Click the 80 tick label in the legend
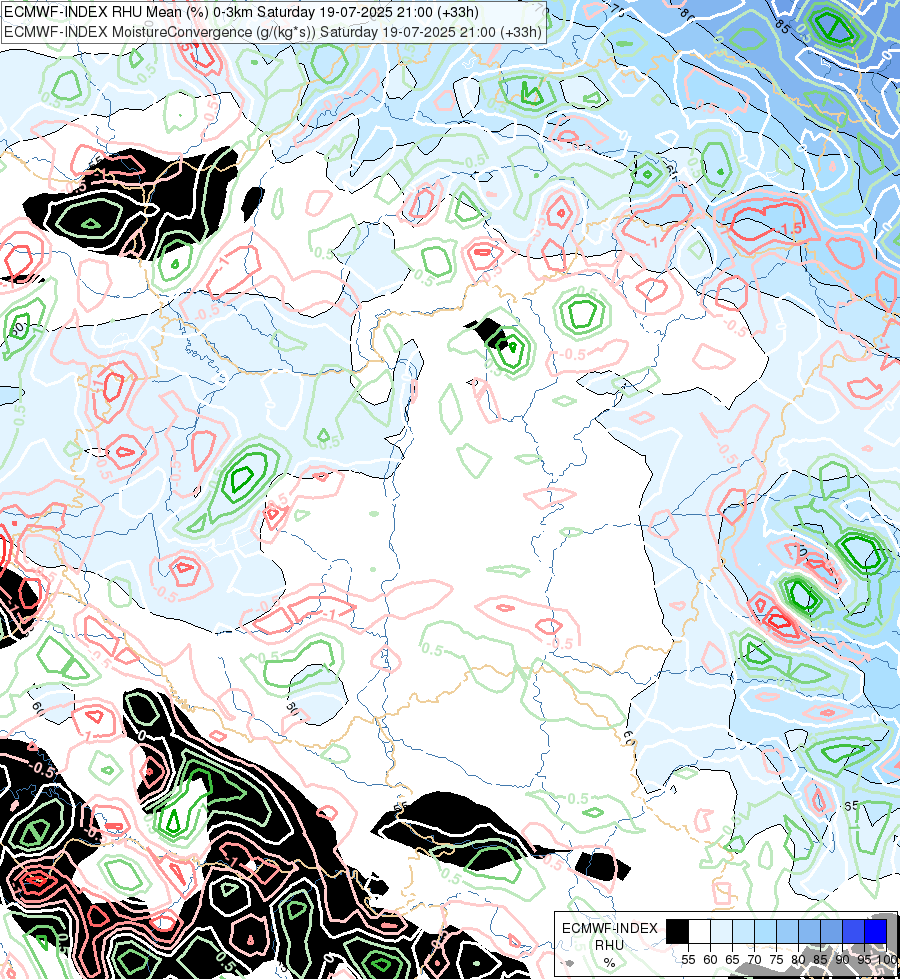The height and width of the screenshot is (979, 900). (x=798, y=960)
